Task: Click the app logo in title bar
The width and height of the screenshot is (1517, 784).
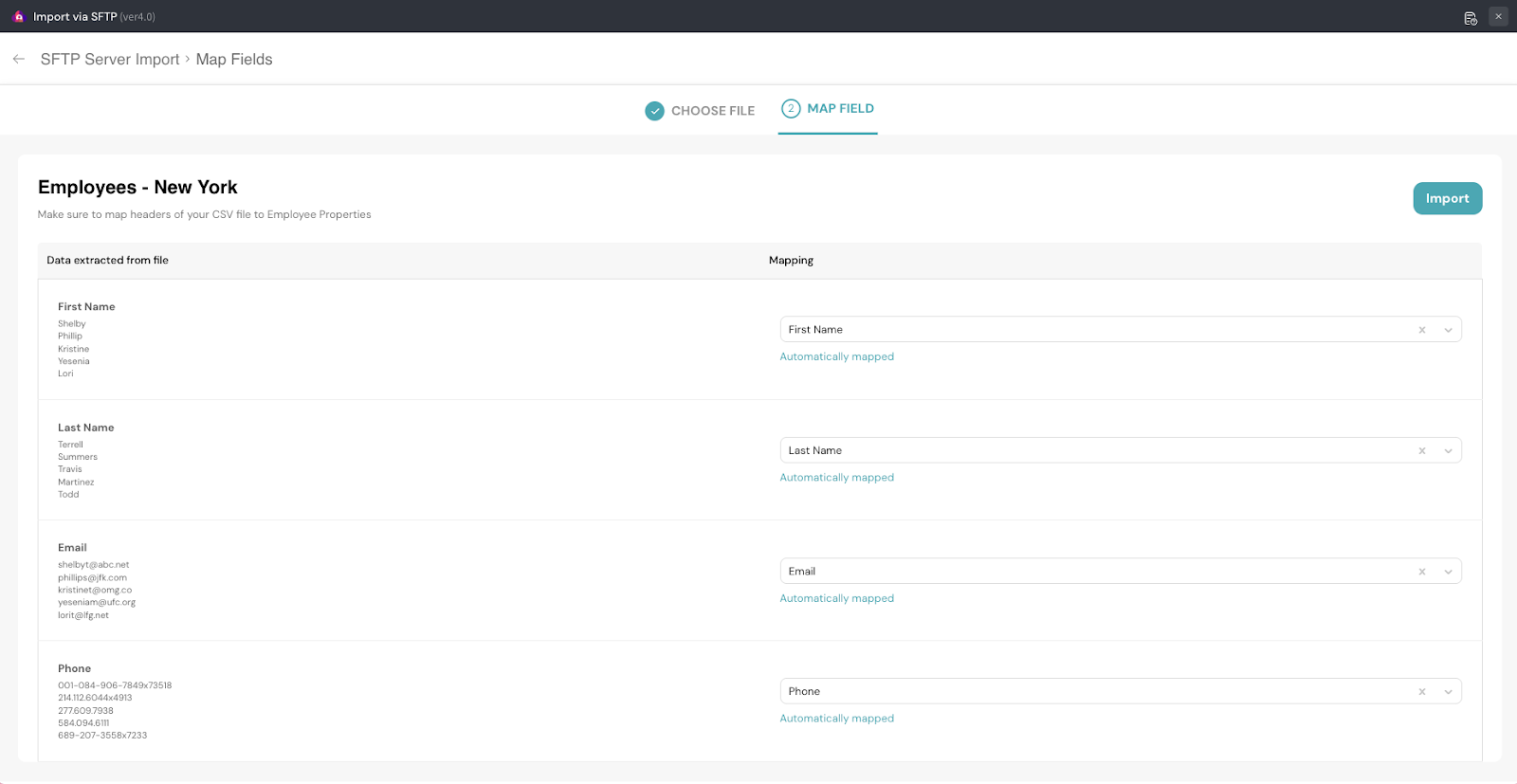Action: point(18,17)
